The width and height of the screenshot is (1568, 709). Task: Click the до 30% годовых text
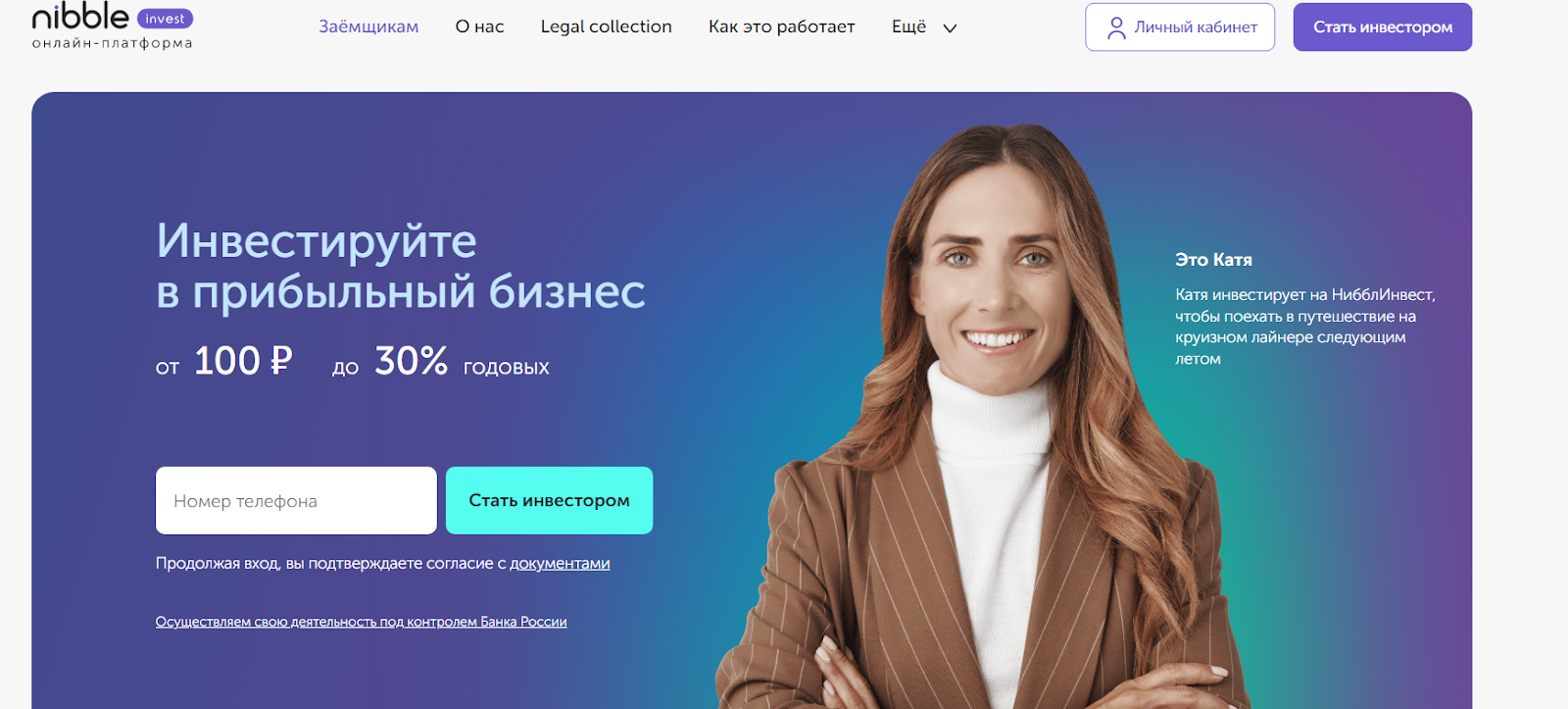441,362
